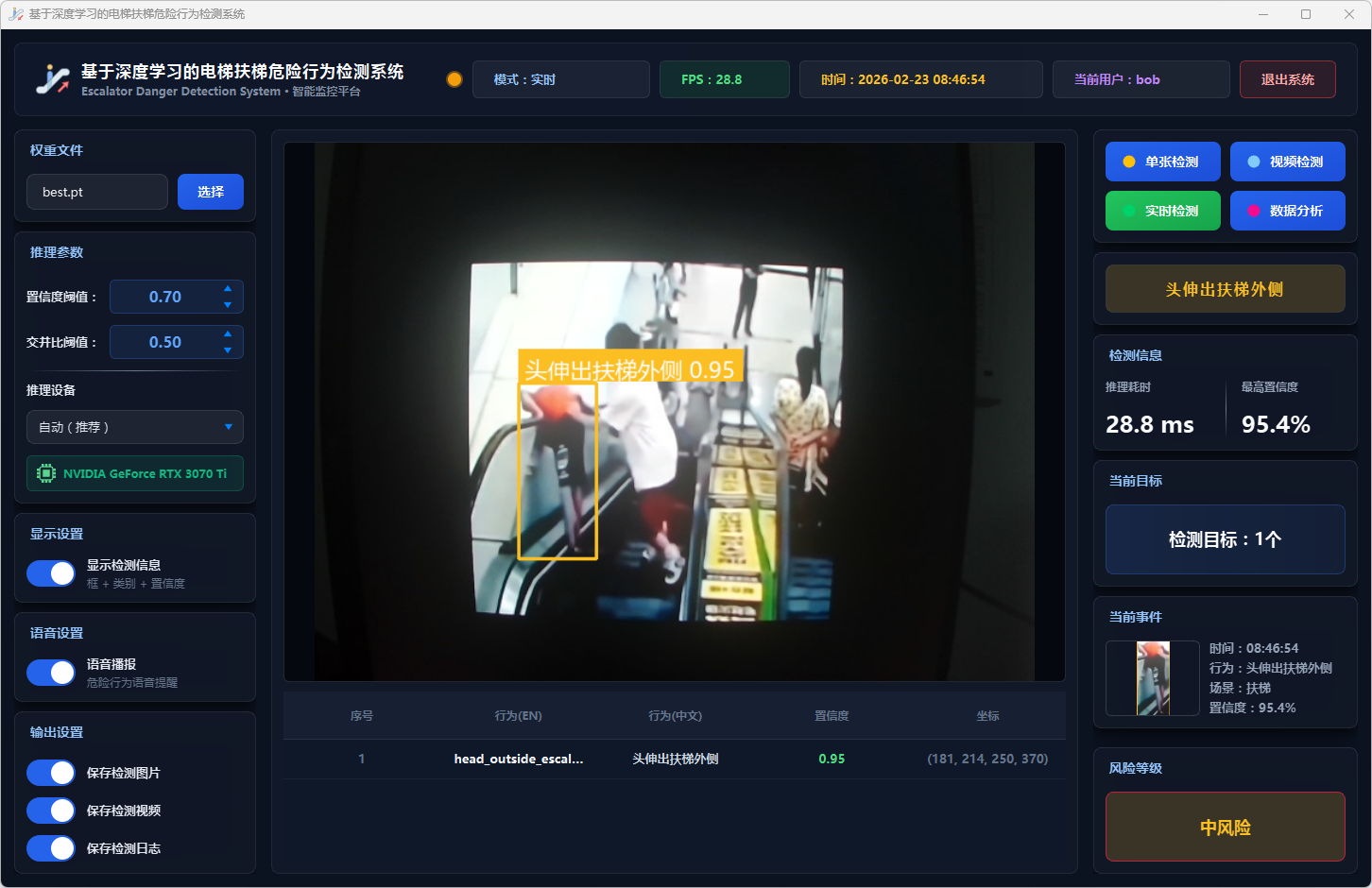Click the red exit system button

(x=1287, y=79)
